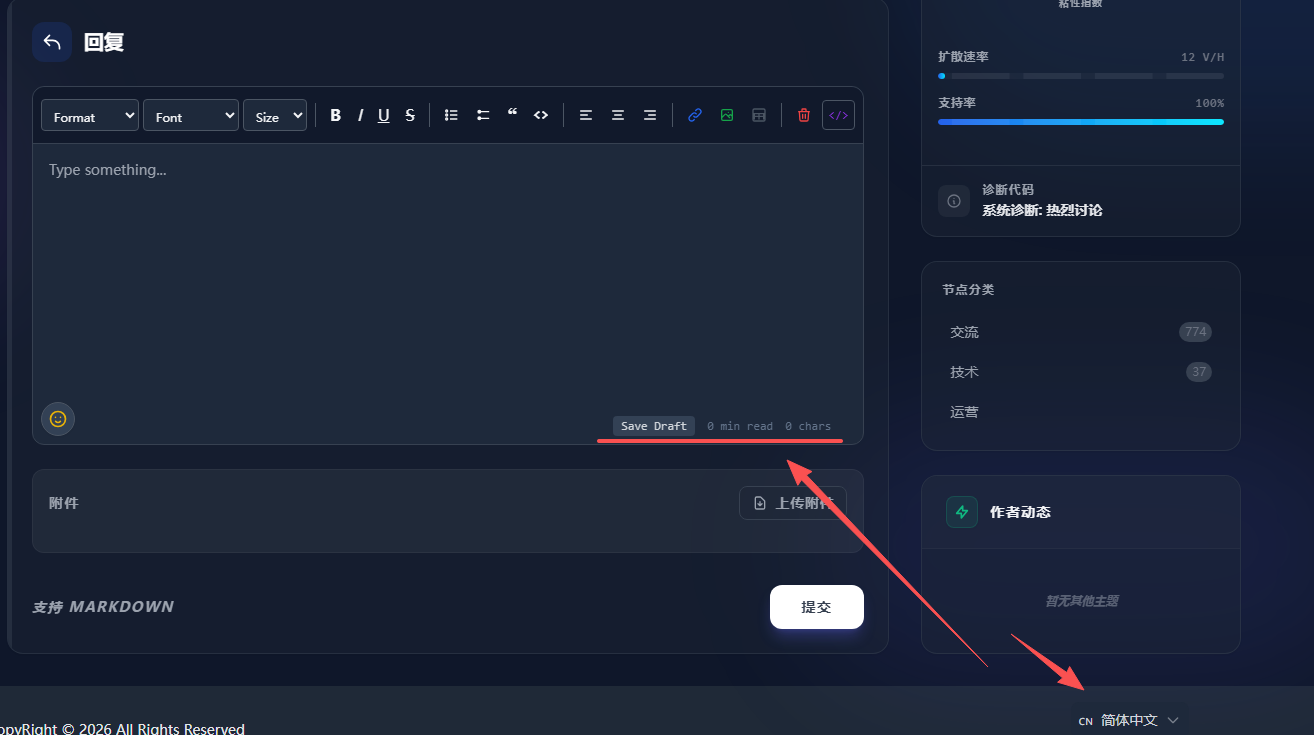1314x735 pixels.
Task: Insert a bulleted list
Action: [451, 115]
